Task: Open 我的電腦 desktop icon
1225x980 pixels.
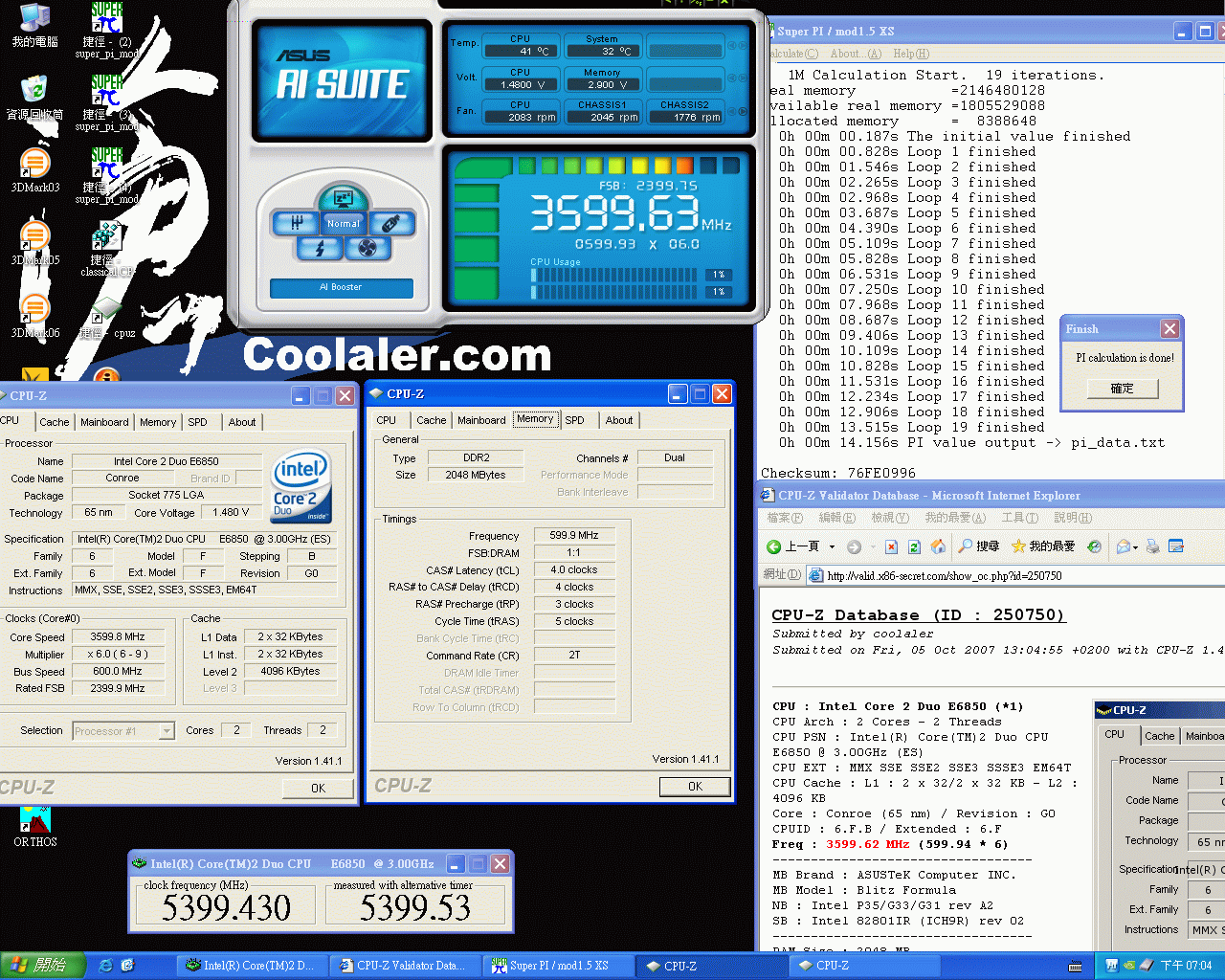Action: [x=35, y=26]
